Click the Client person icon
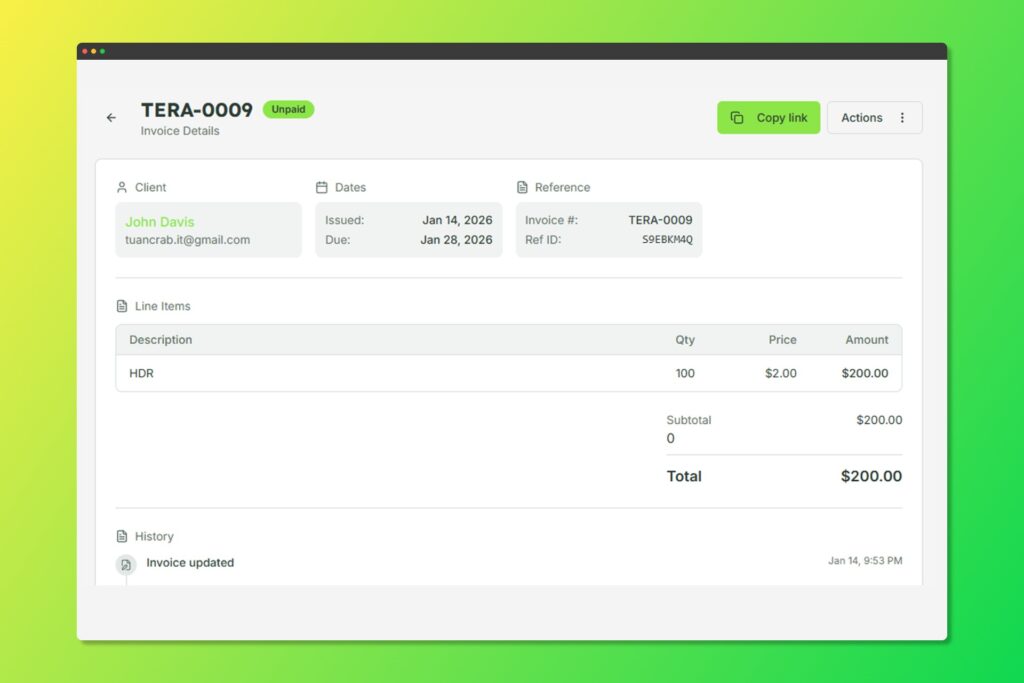Image resolution: width=1024 pixels, height=683 pixels. click(122, 187)
